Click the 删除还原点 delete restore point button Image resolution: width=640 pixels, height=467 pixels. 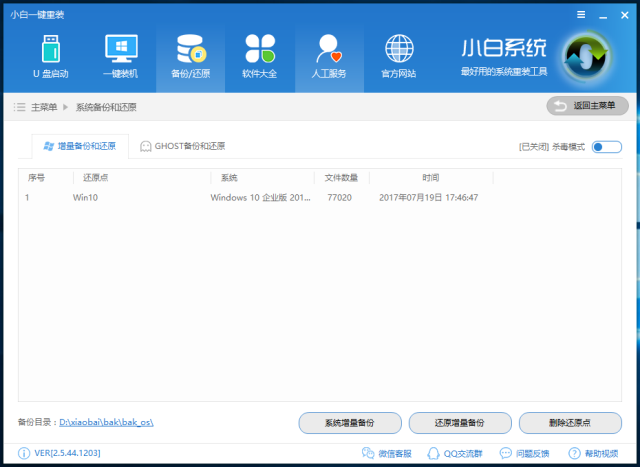tap(570, 423)
